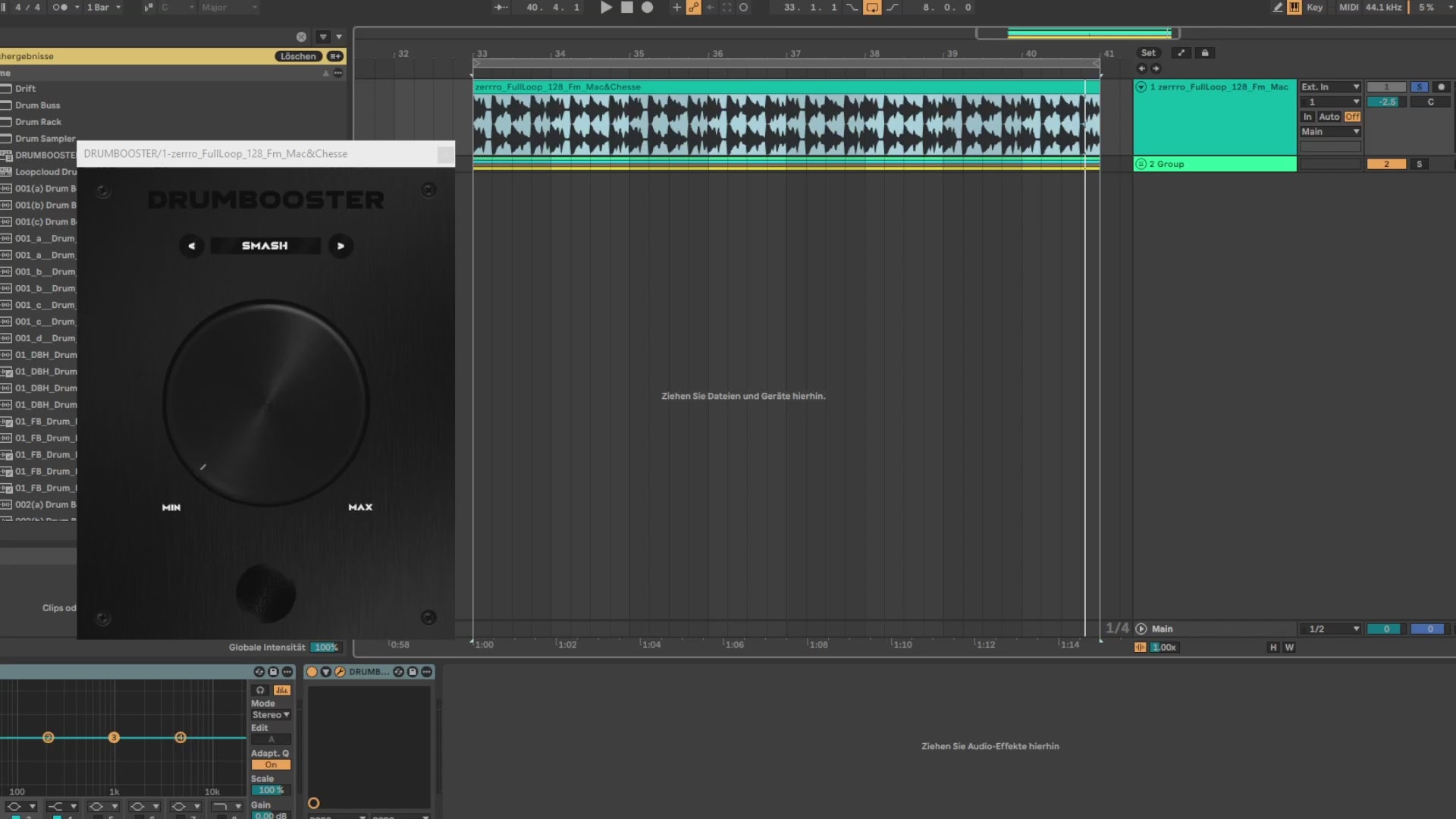Open the Ext. In input dropdown
This screenshot has height=819, width=1456.
point(1330,87)
